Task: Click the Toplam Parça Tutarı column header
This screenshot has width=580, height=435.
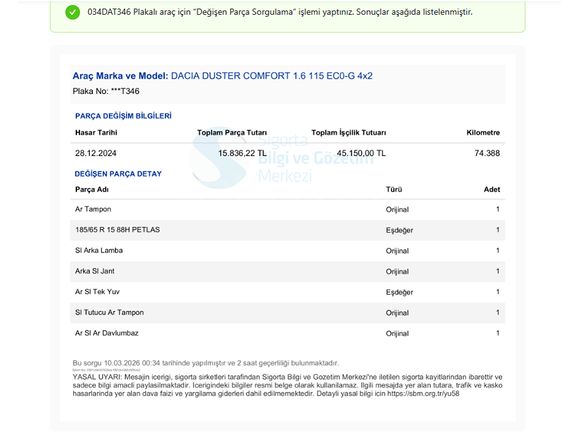Action: 232,132
